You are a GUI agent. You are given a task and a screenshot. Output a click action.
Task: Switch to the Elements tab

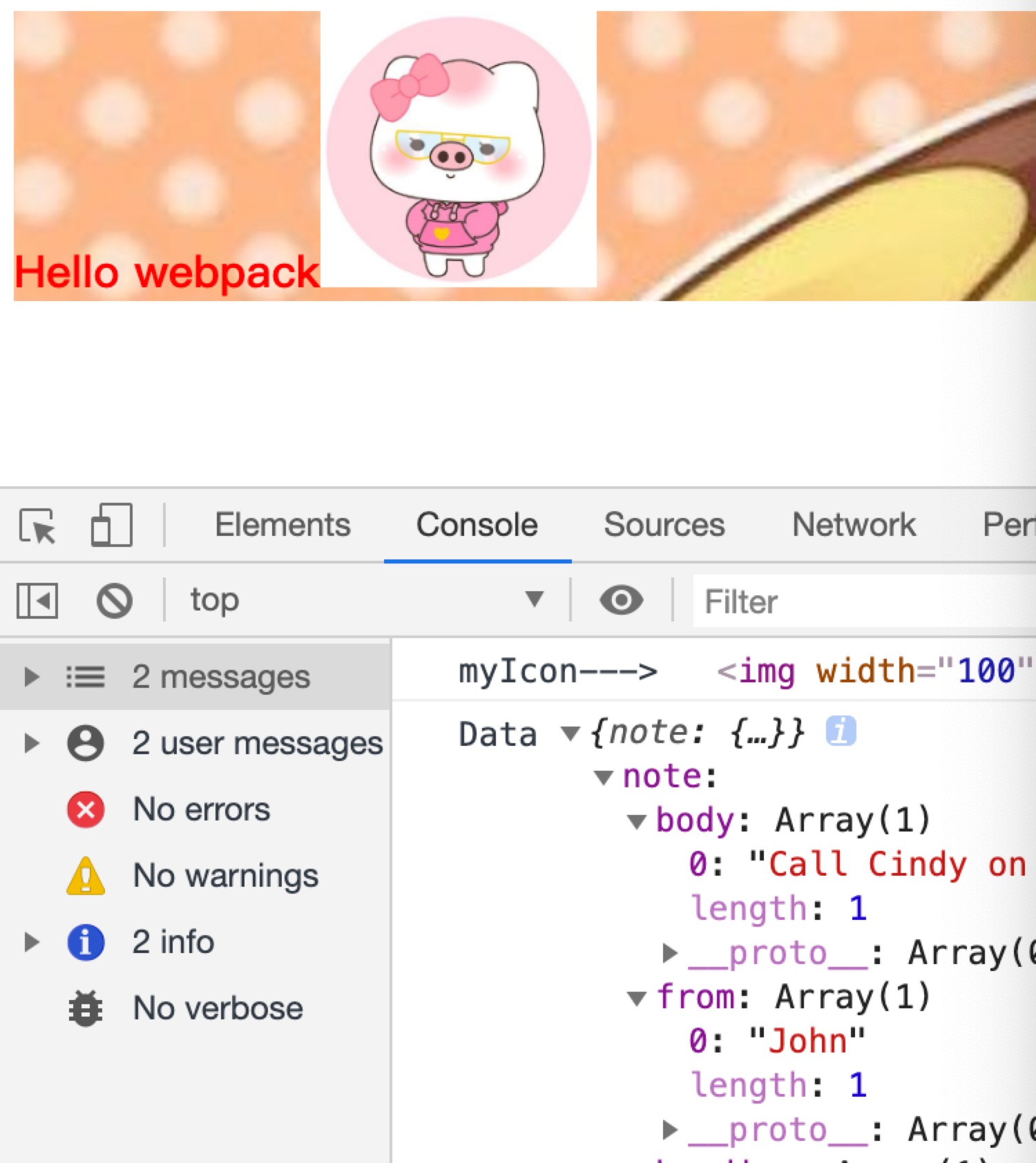(282, 525)
